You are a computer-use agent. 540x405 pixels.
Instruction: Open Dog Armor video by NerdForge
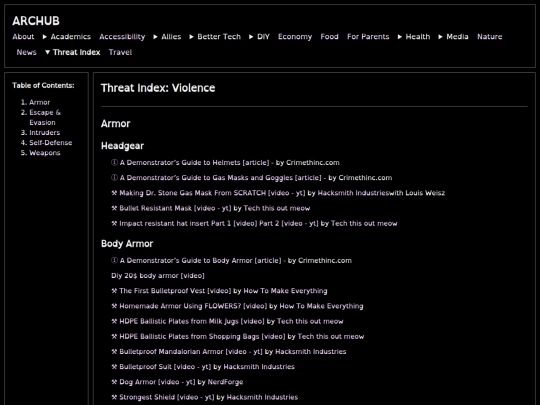(x=157, y=382)
